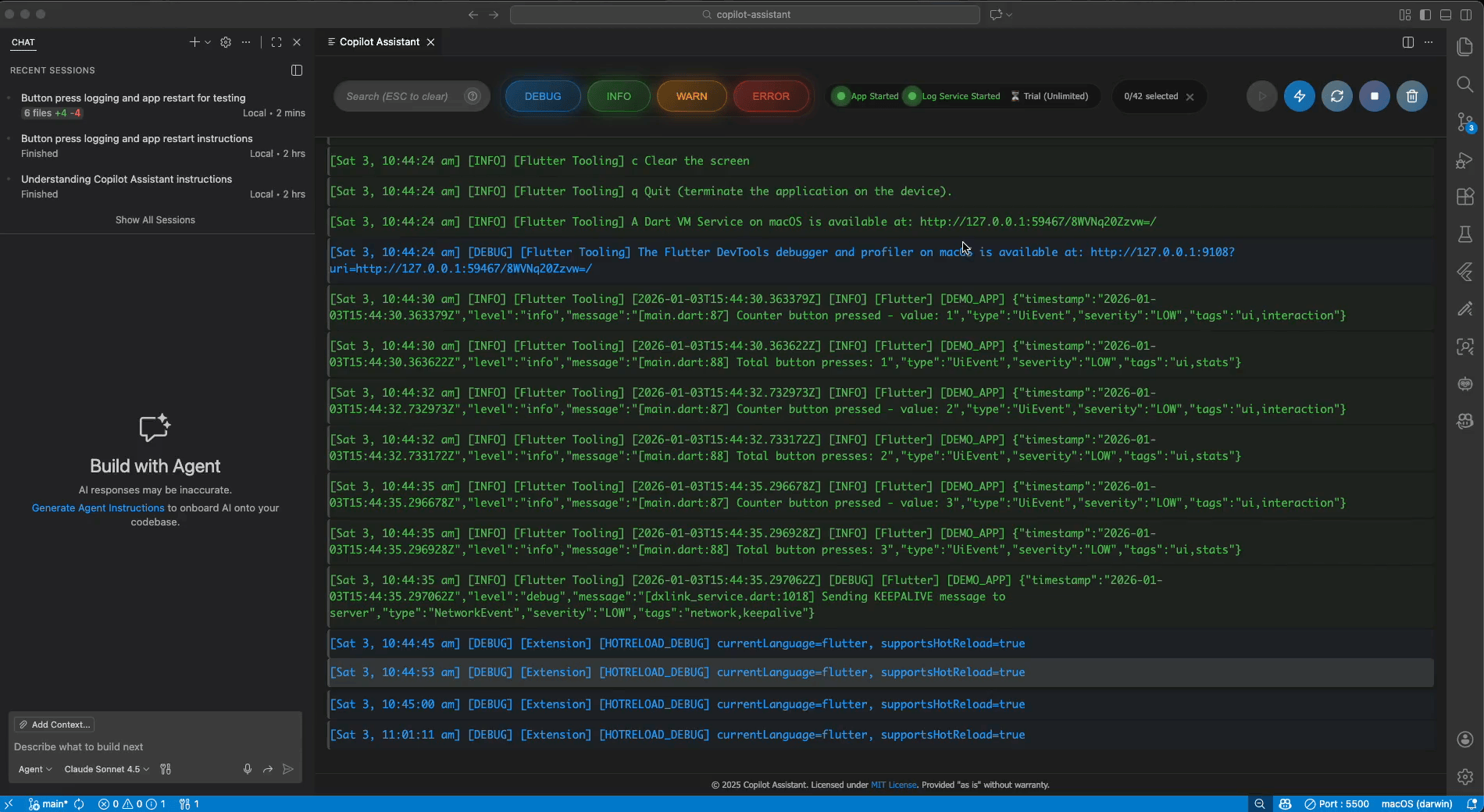Toggle the DEBUG log level filter
Screen dimensions: 1484x812
pos(542,96)
